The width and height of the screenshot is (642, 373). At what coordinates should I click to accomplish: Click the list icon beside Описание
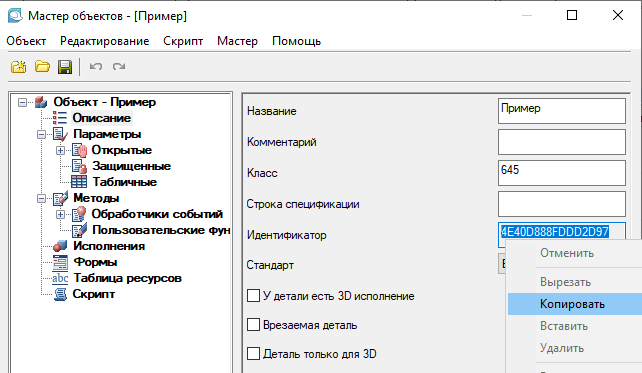[x=60, y=118]
